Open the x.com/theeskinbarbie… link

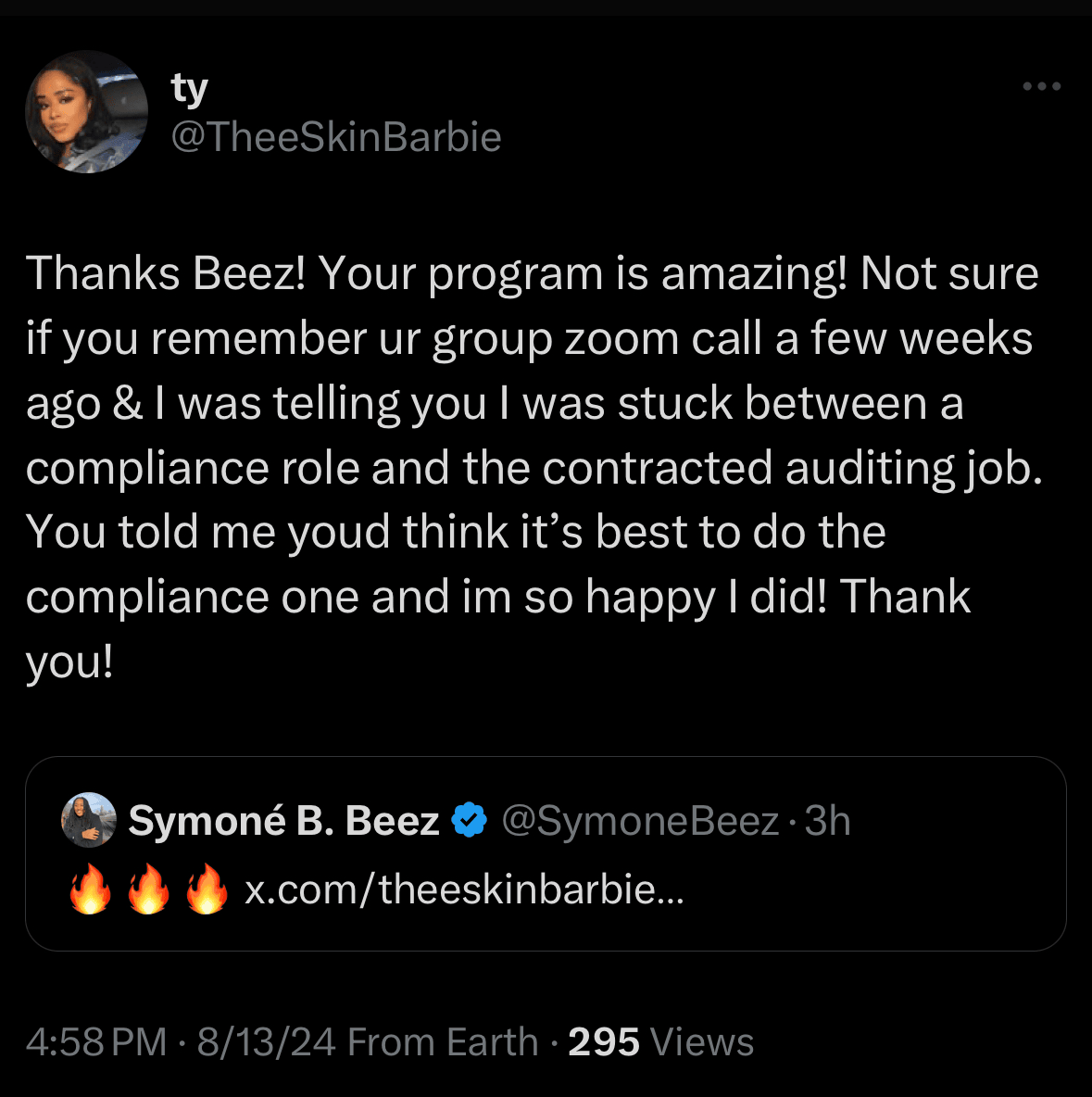pyautogui.click(x=464, y=890)
